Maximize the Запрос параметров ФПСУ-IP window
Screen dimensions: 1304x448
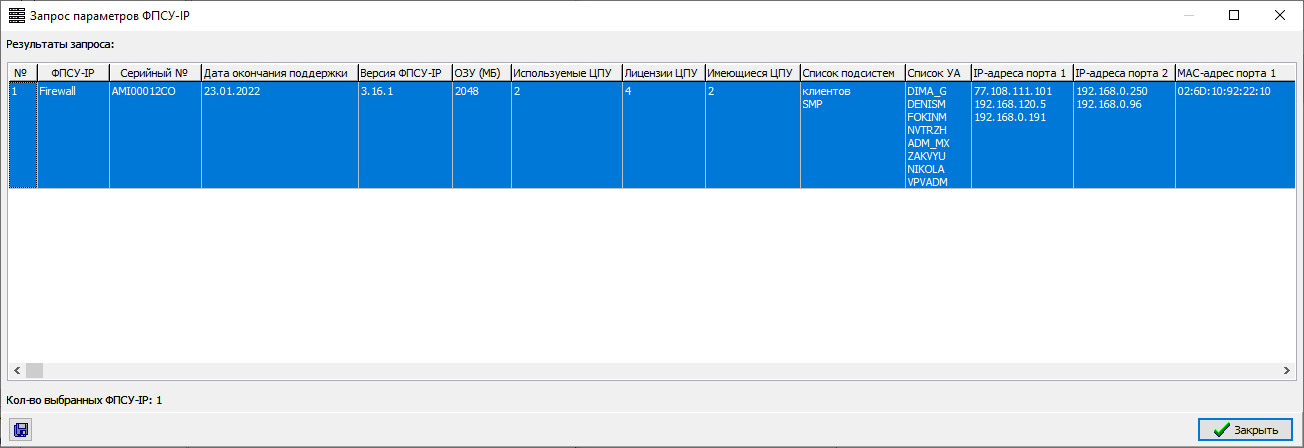click(x=1233, y=15)
